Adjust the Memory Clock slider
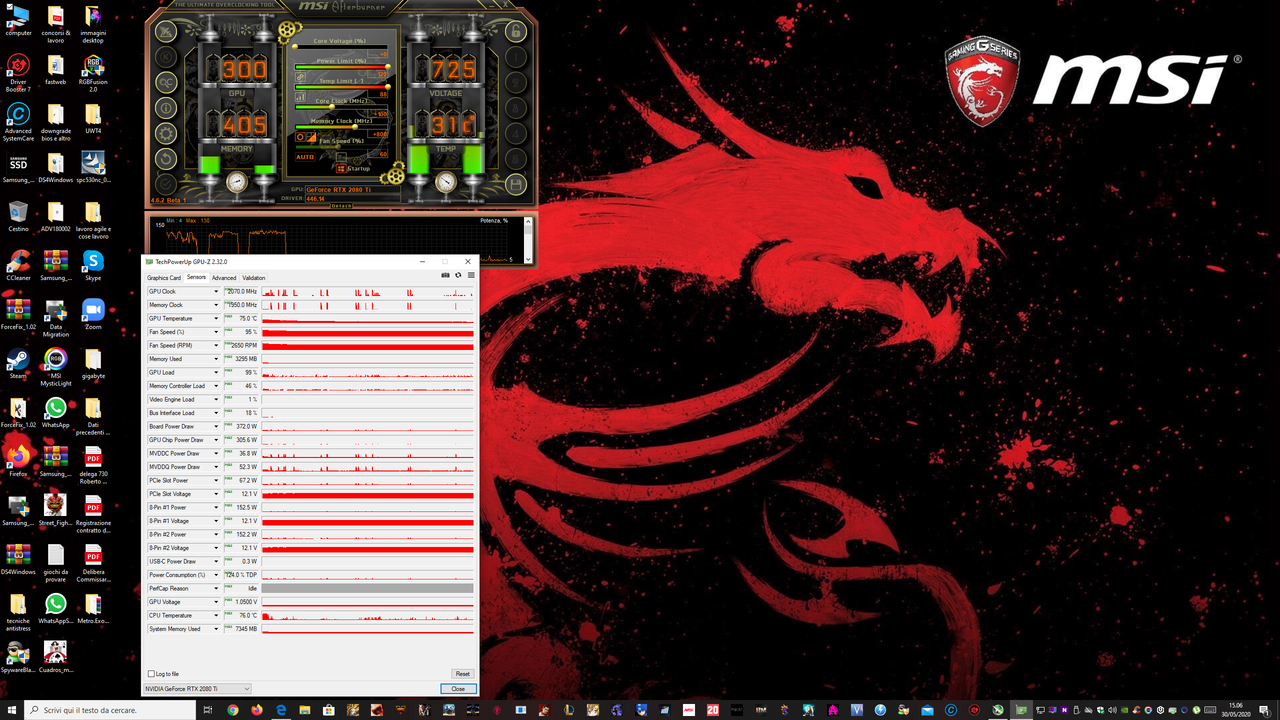Image resolution: width=1280 pixels, height=720 pixels. click(342, 127)
